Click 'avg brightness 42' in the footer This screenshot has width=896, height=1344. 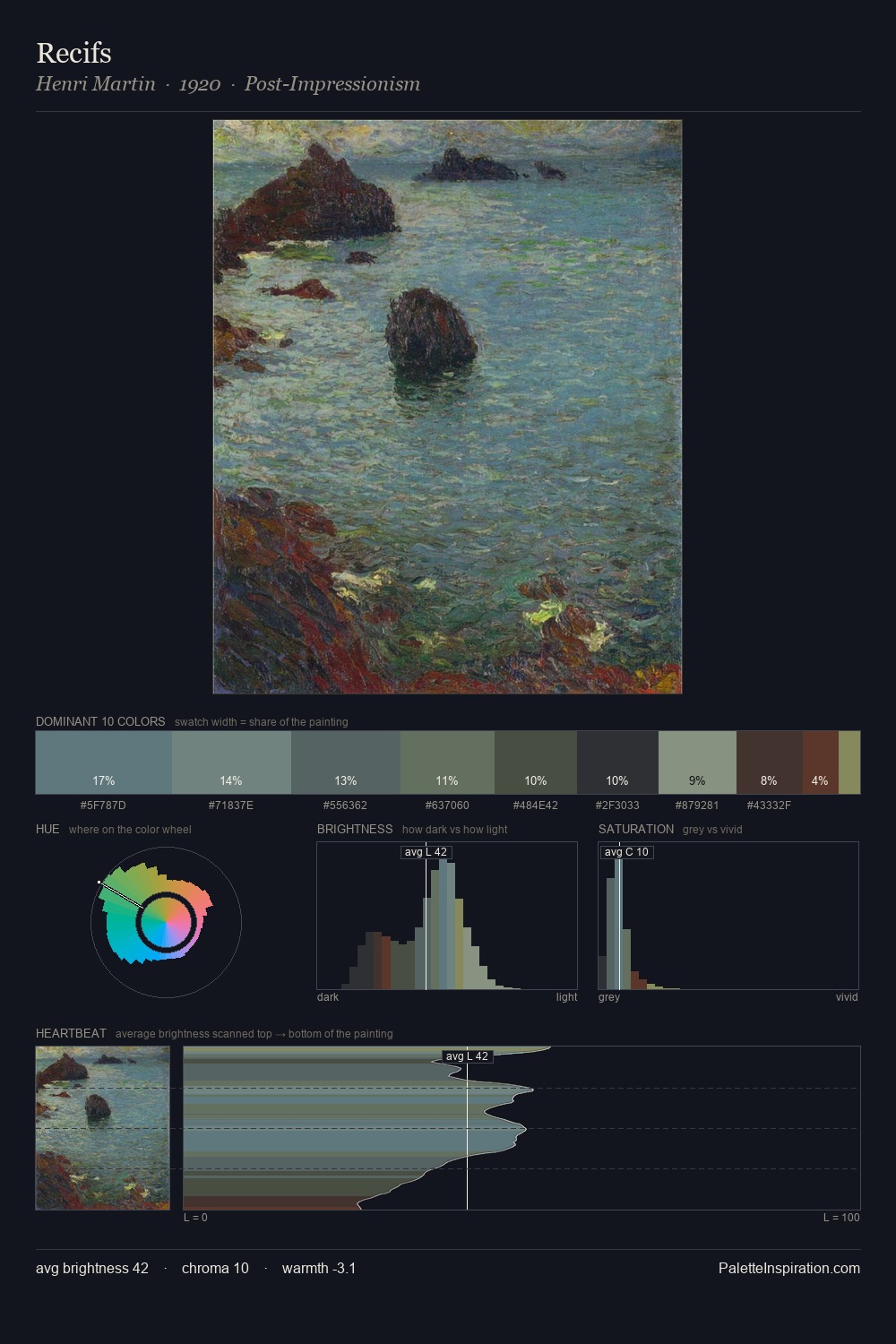[92, 1268]
